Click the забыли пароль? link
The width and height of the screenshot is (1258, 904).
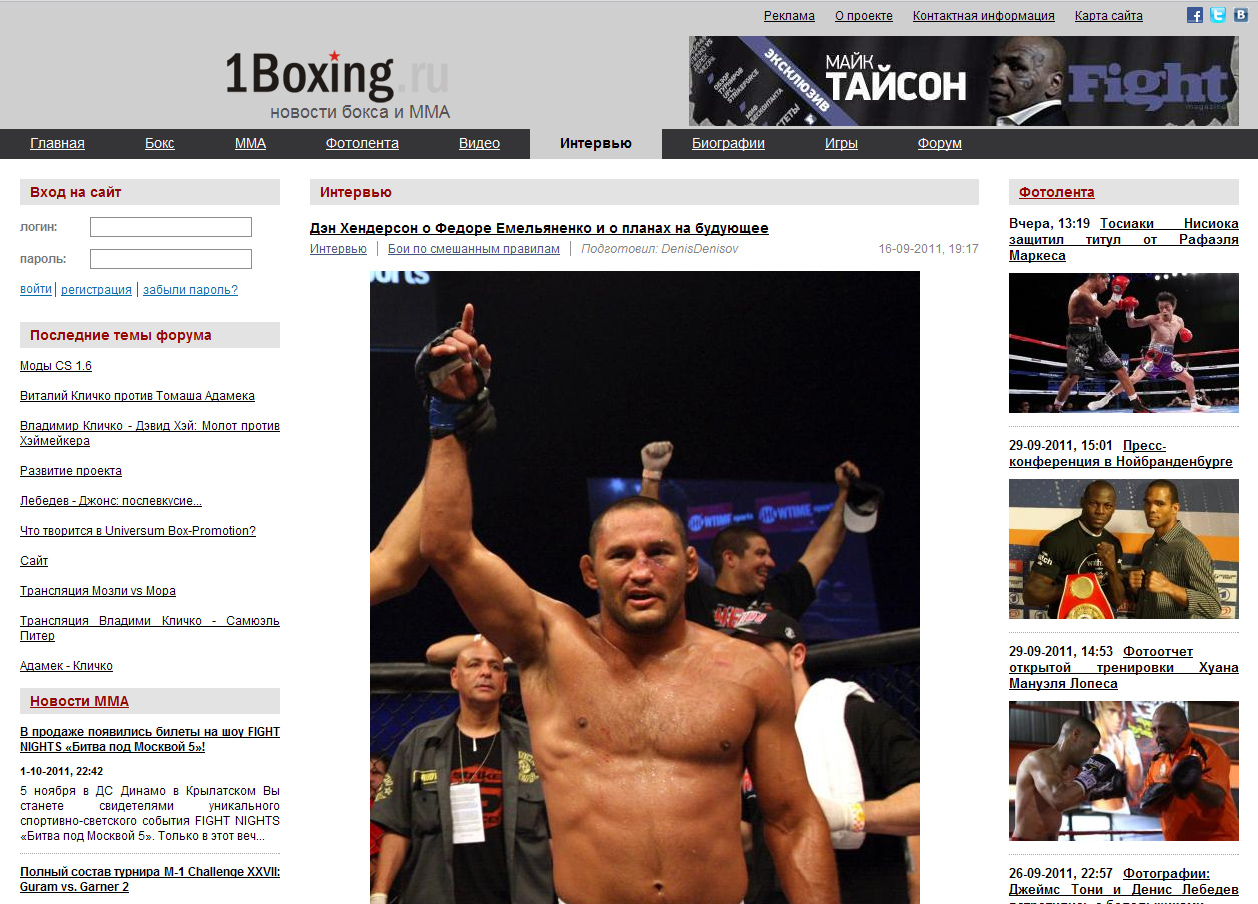pos(190,290)
